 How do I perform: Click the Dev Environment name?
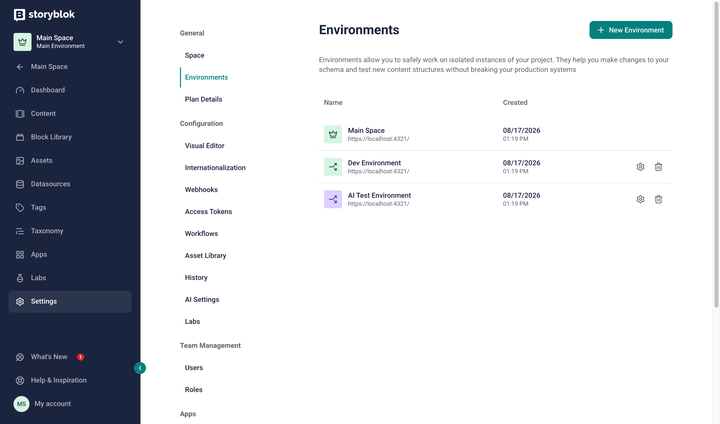[x=374, y=163]
